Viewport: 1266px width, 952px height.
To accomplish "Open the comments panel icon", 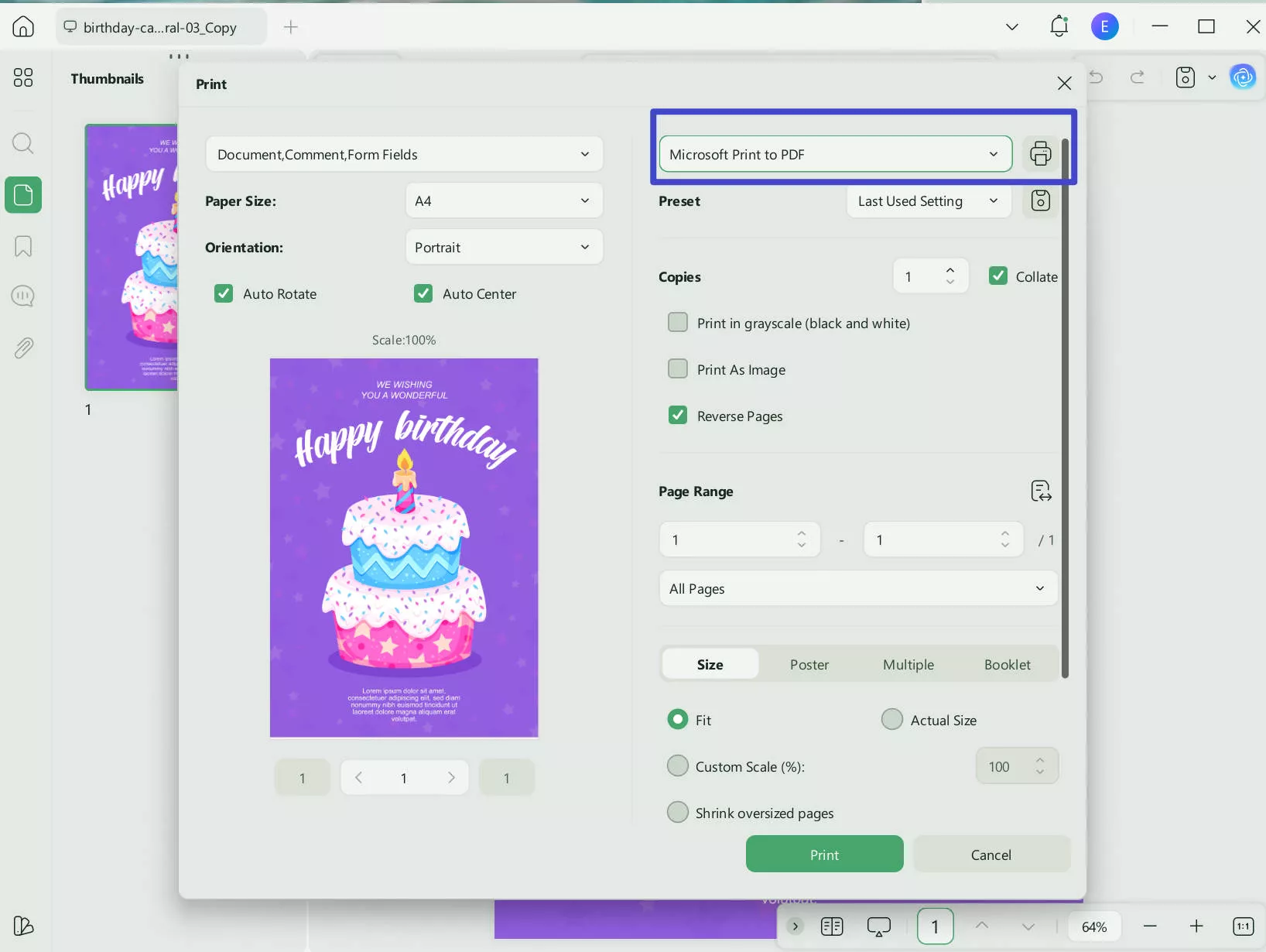I will click(23, 296).
